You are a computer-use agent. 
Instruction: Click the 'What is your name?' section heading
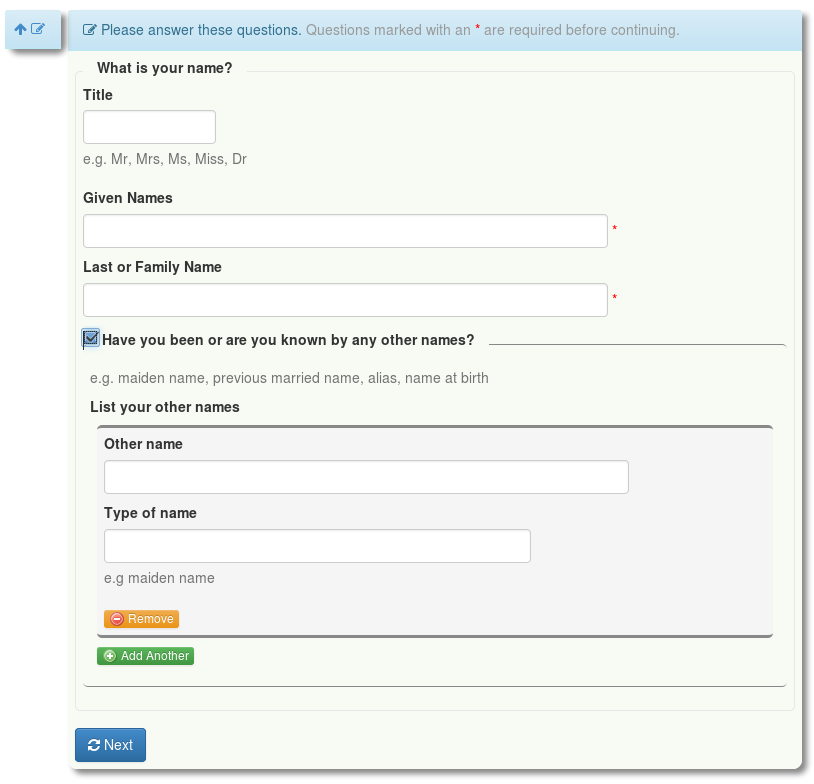pyautogui.click(x=165, y=68)
